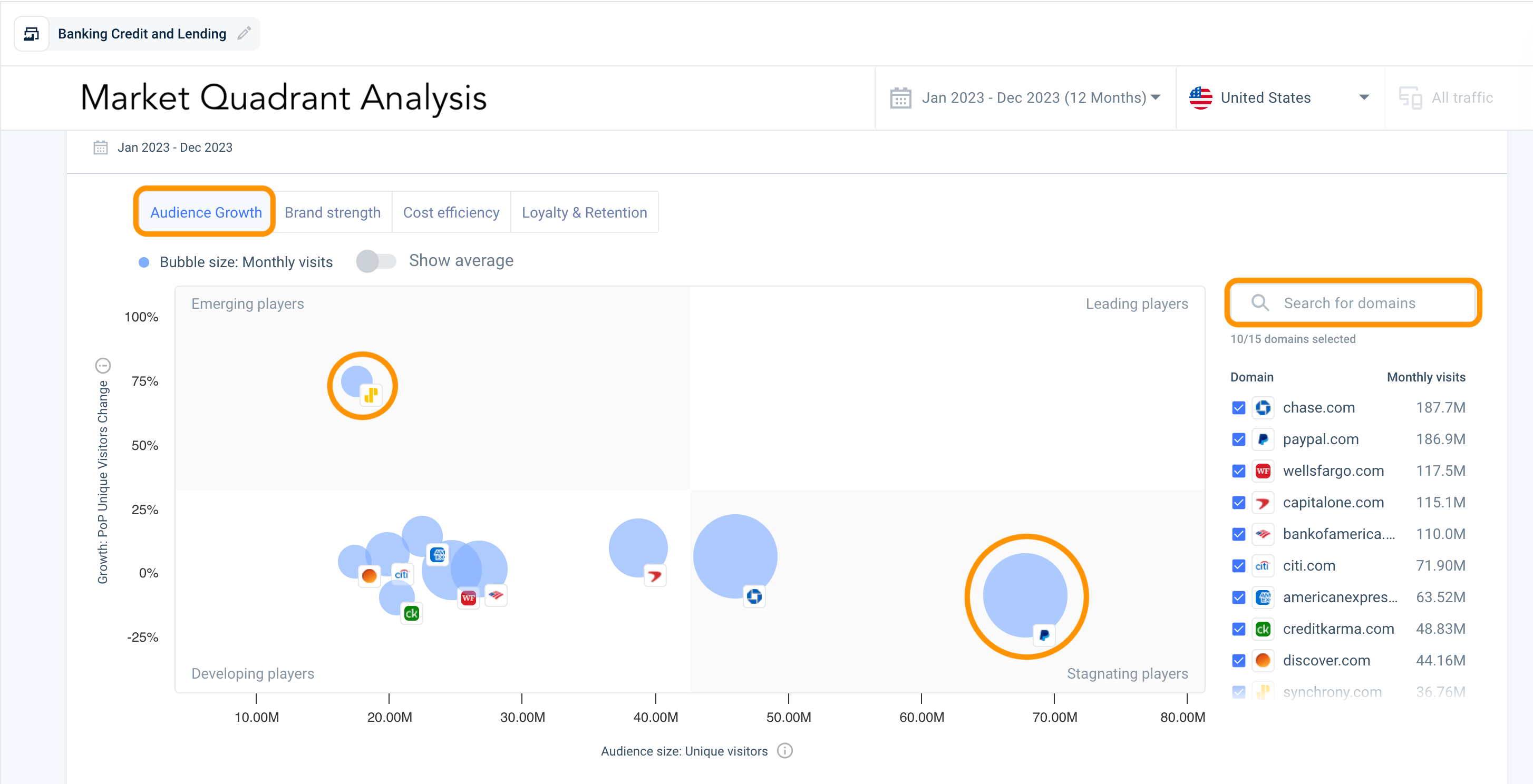Viewport: 1533px width, 784px height.
Task: Click the info icon next to Unique visitors label
Action: [784, 751]
